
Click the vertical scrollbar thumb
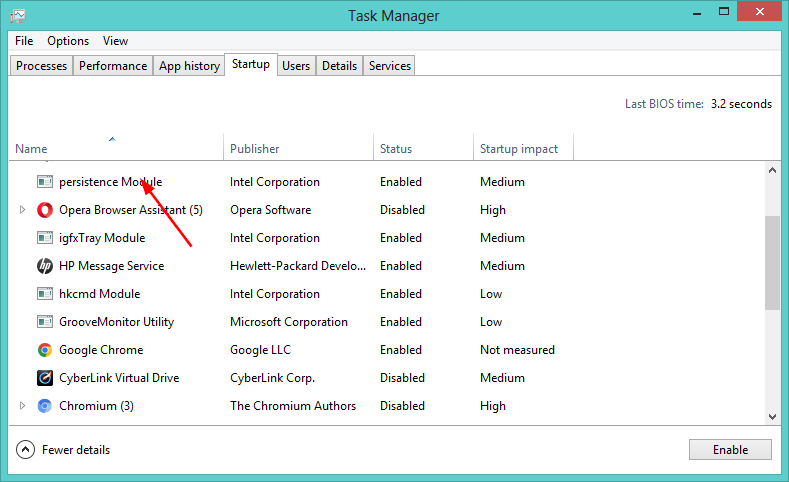click(x=771, y=262)
